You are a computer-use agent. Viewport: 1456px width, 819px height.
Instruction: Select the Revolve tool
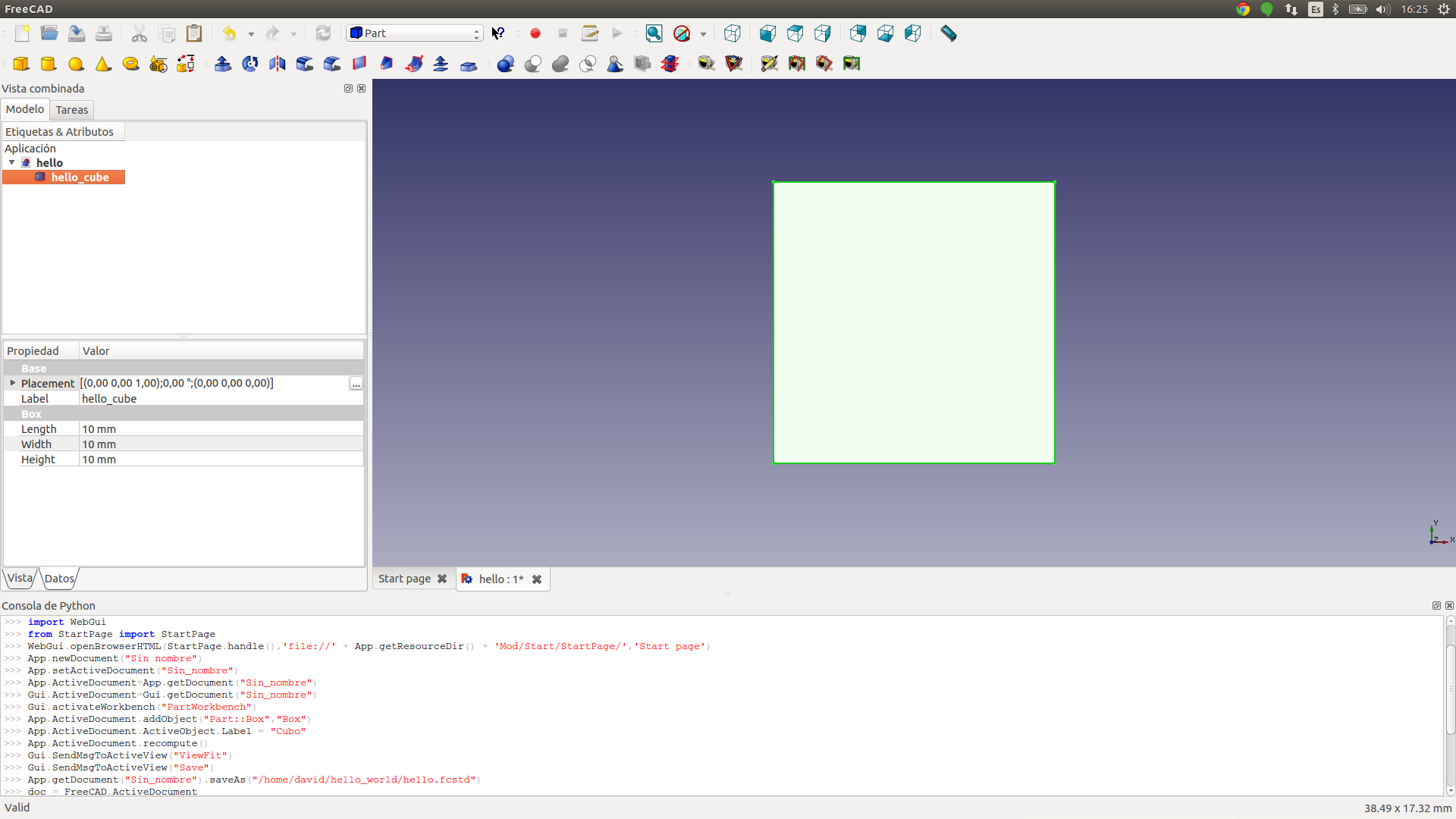(250, 64)
